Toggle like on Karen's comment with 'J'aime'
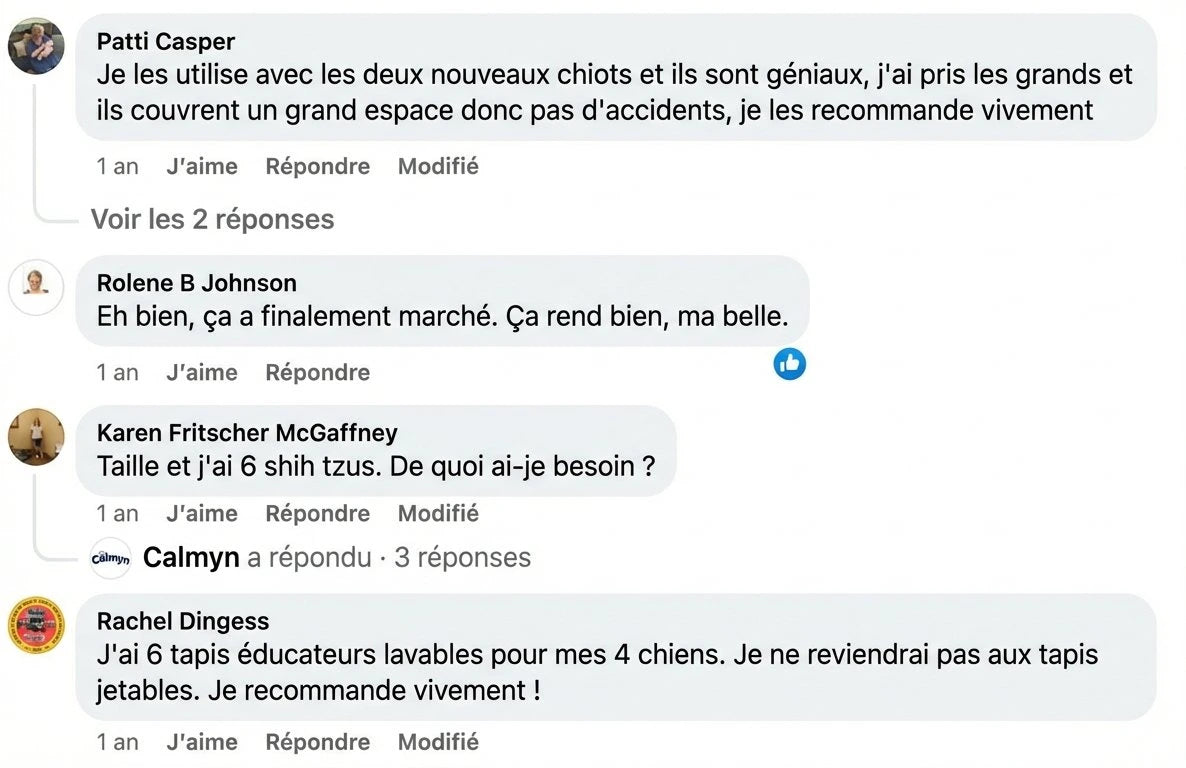The image size is (1186, 768). click(x=202, y=513)
